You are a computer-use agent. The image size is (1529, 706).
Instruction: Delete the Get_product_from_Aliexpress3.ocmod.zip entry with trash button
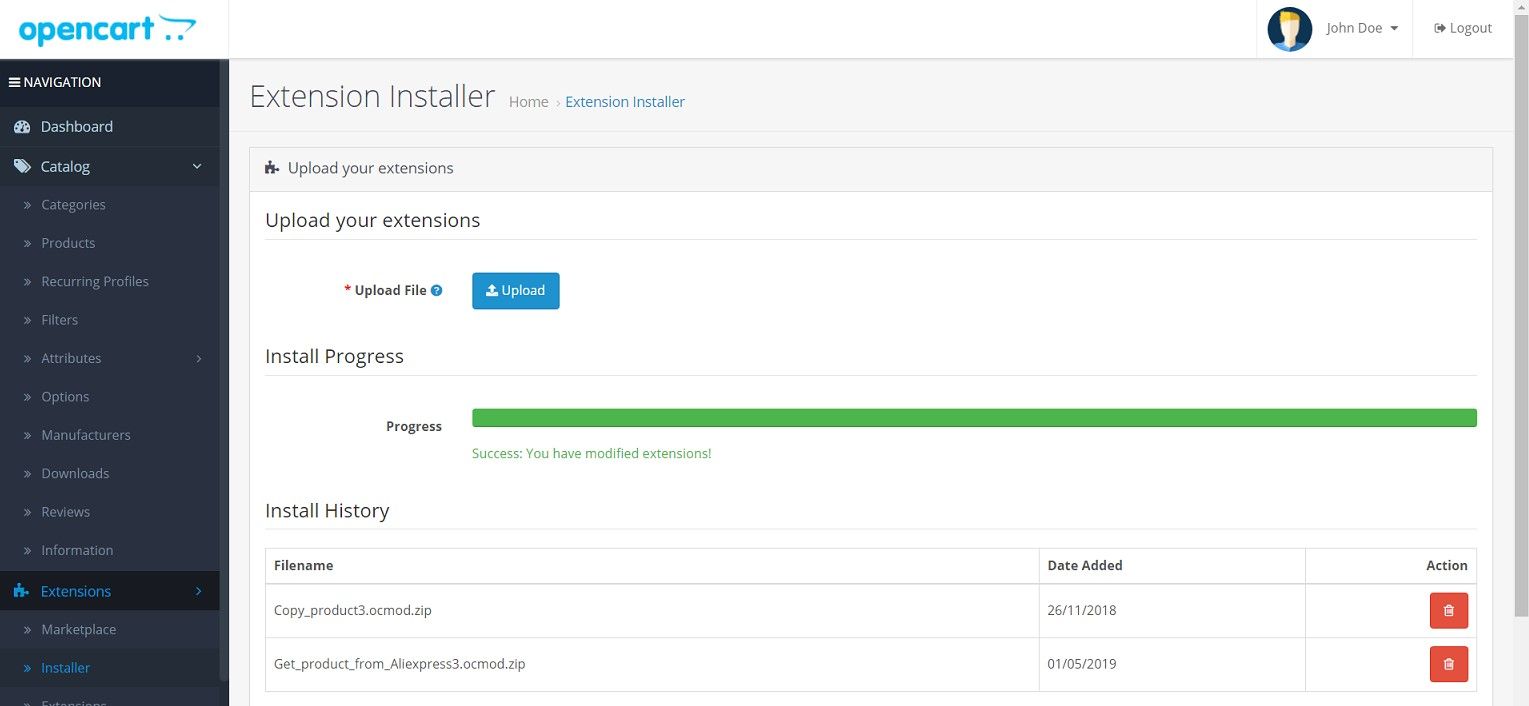[1449, 665]
